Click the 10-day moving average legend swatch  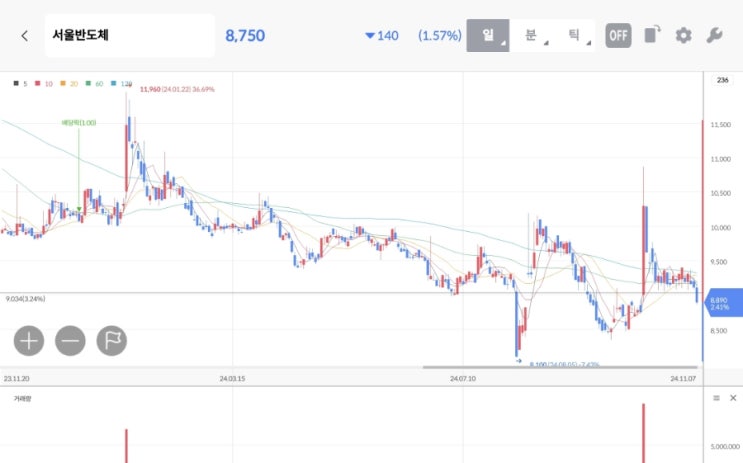pyautogui.click(x=37, y=83)
